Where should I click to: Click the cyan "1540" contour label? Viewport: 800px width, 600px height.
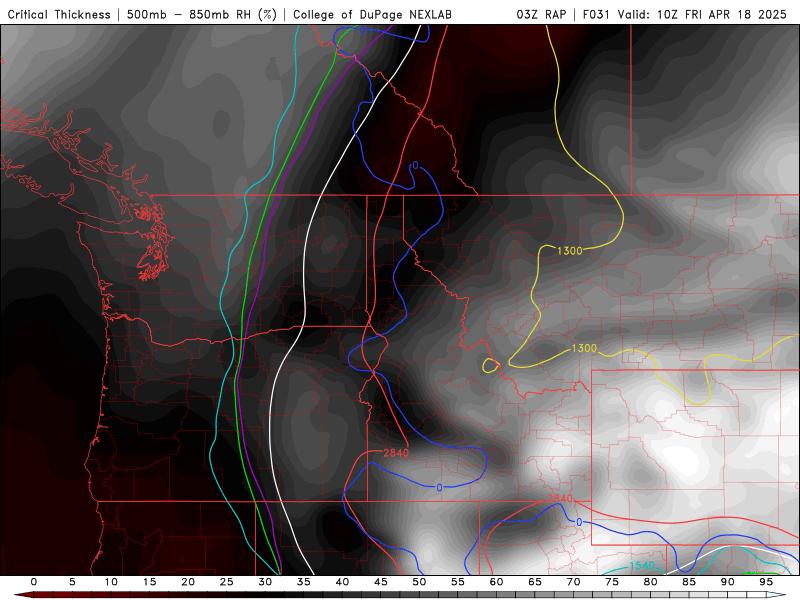(642, 566)
